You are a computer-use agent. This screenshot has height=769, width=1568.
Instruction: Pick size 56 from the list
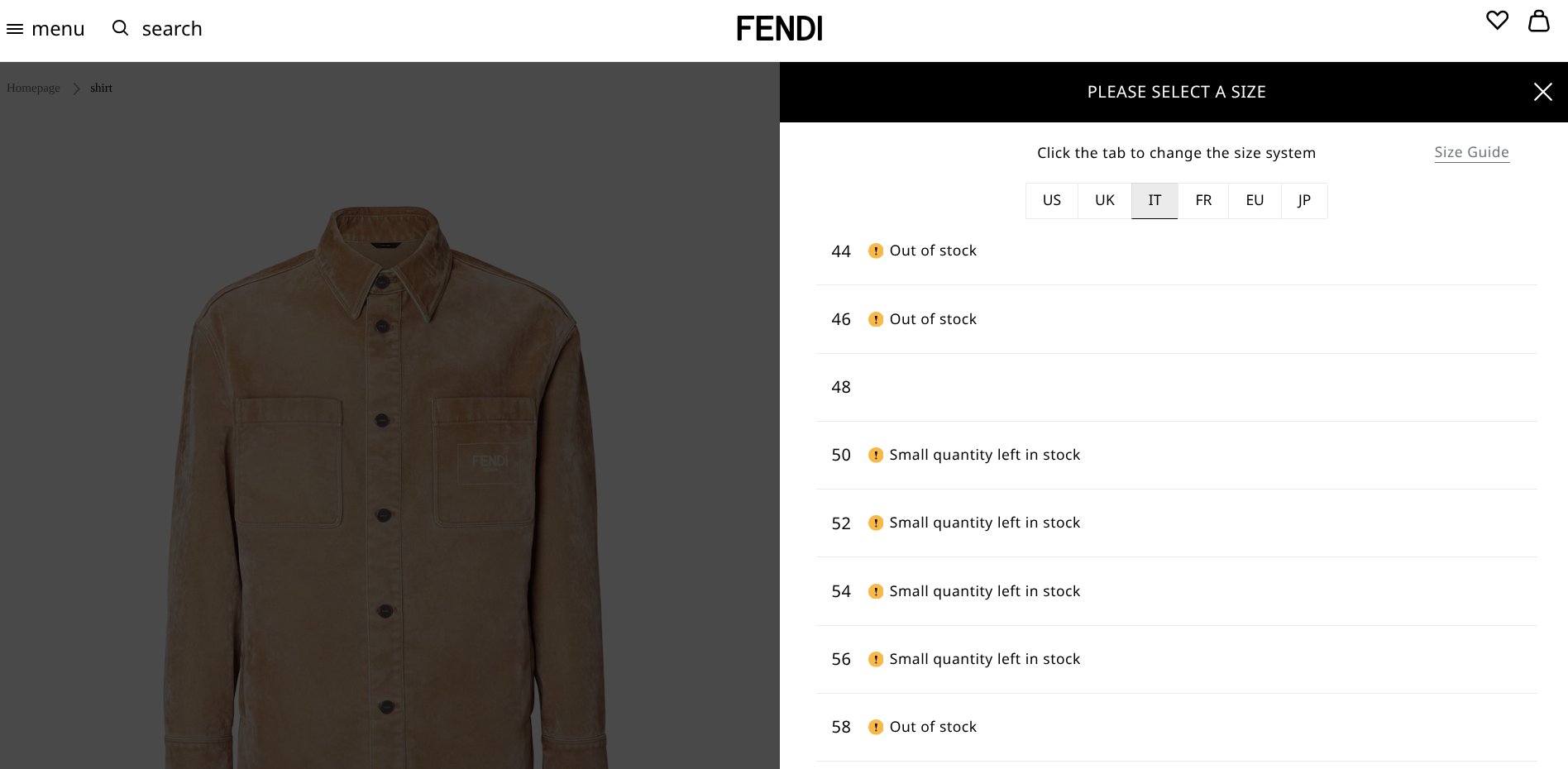[841, 659]
